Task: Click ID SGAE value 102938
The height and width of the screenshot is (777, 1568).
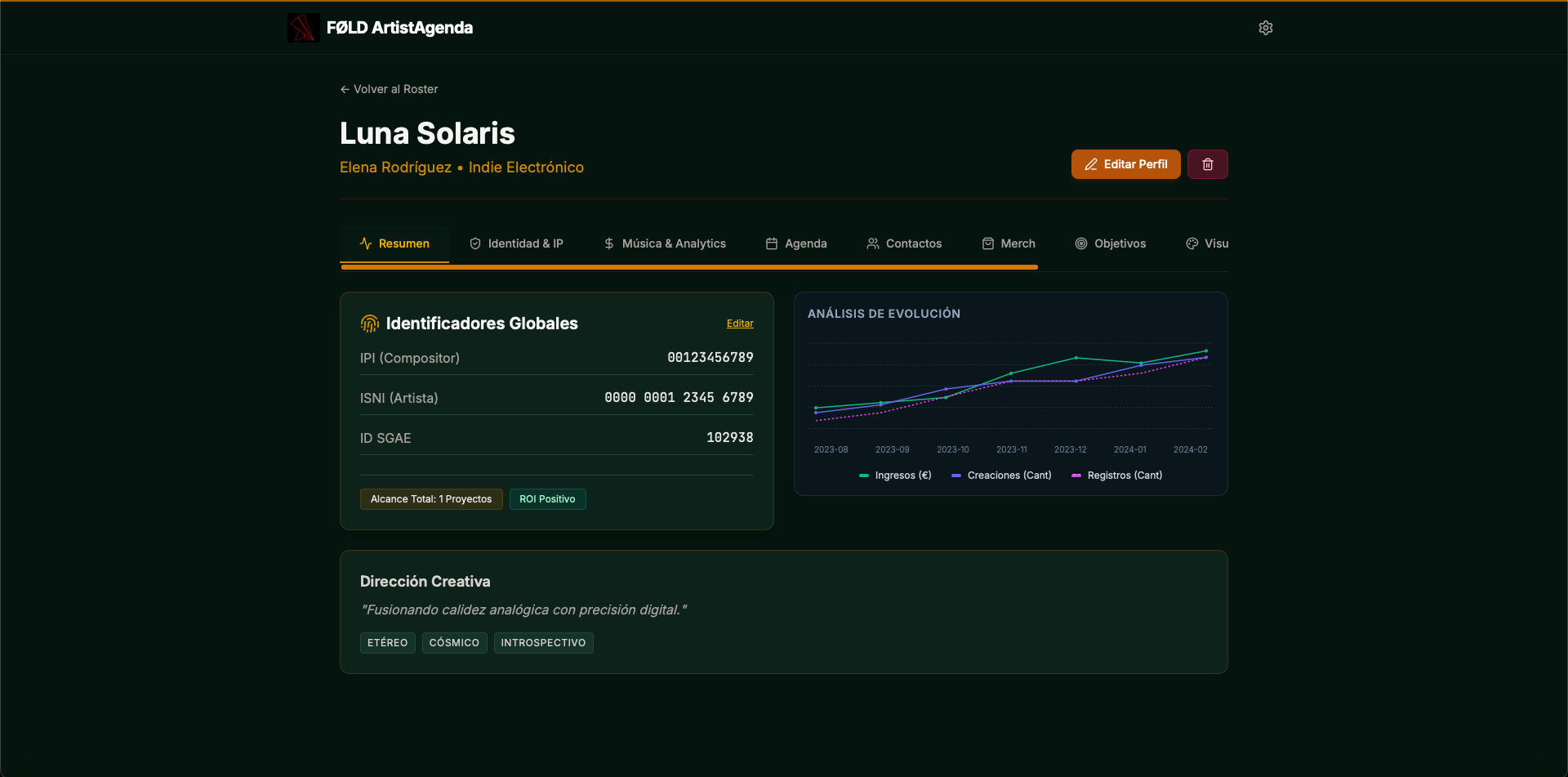Action: [730, 438]
